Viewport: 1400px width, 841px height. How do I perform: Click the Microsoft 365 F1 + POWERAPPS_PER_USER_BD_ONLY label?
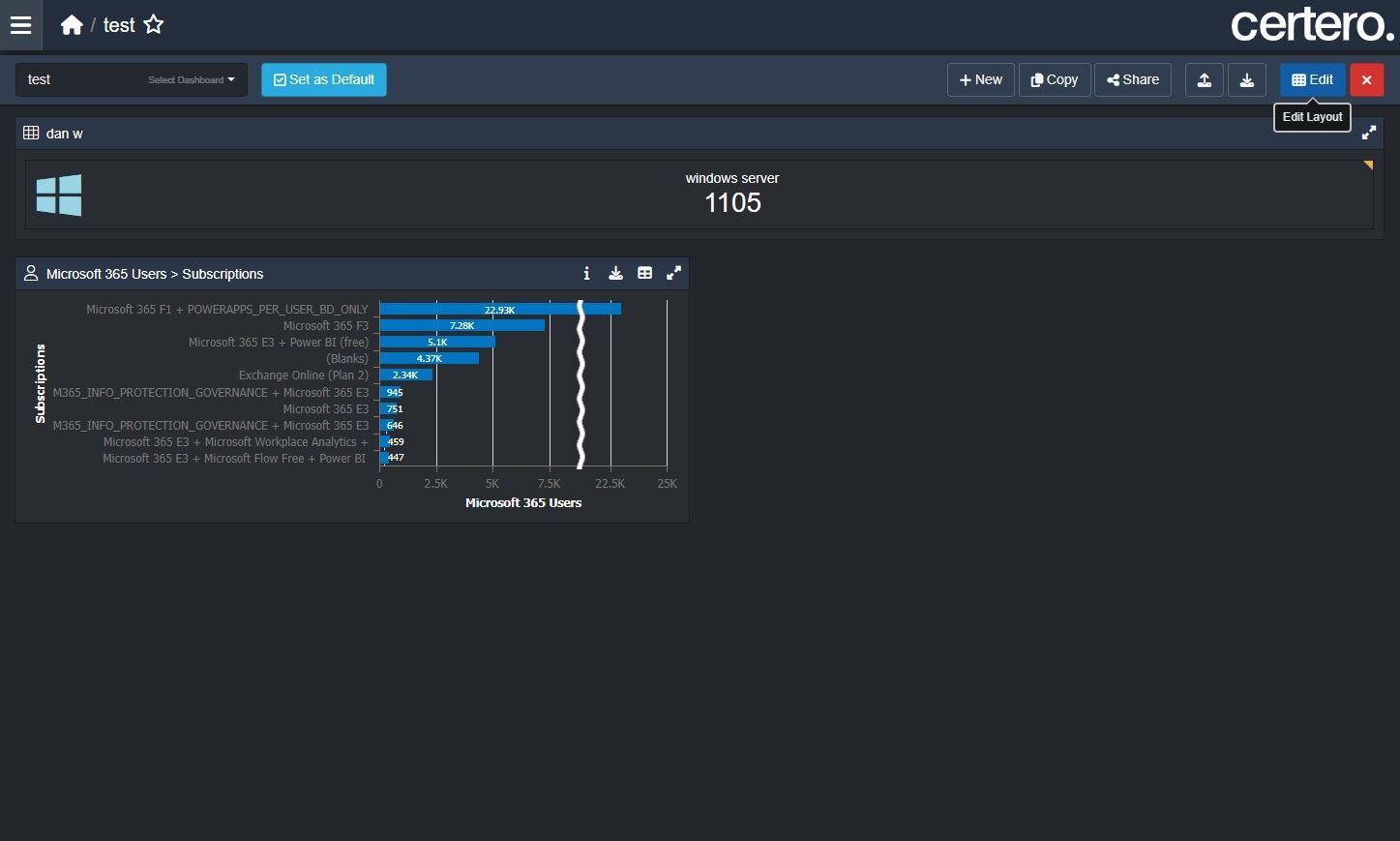pos(227,310)
